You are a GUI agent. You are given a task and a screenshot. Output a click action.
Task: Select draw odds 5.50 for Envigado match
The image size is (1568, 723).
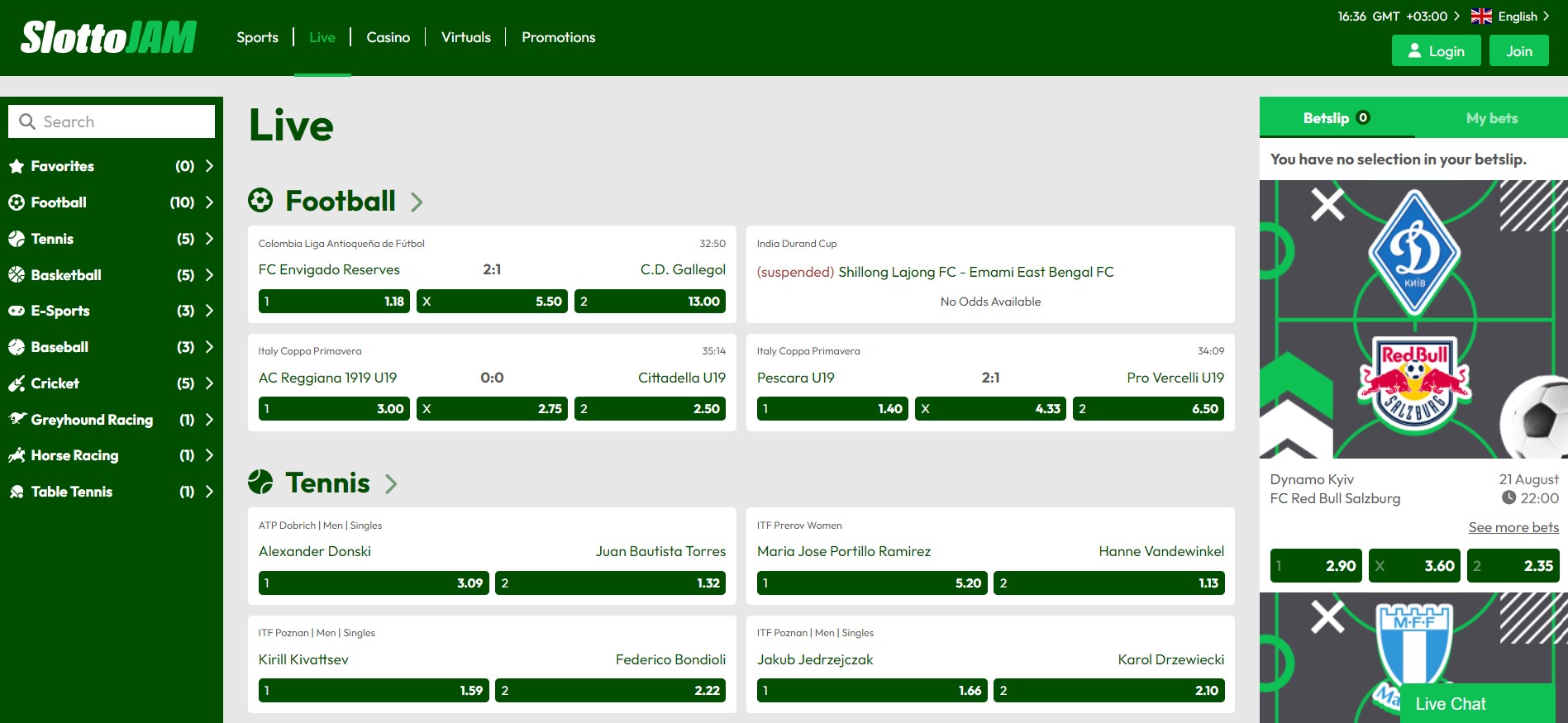(492, 301)
